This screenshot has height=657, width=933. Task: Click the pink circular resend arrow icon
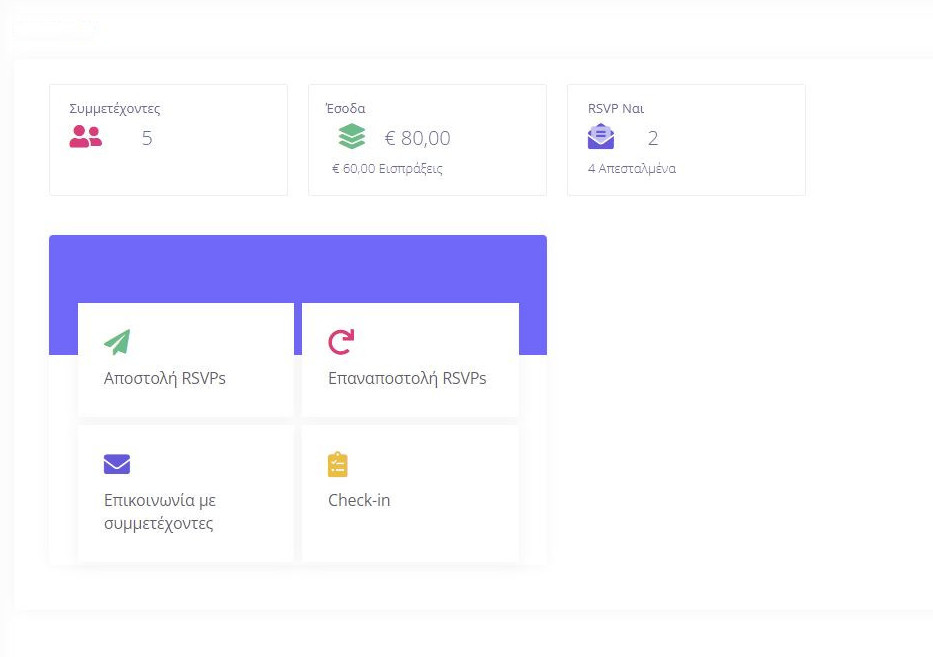(341, 342)
